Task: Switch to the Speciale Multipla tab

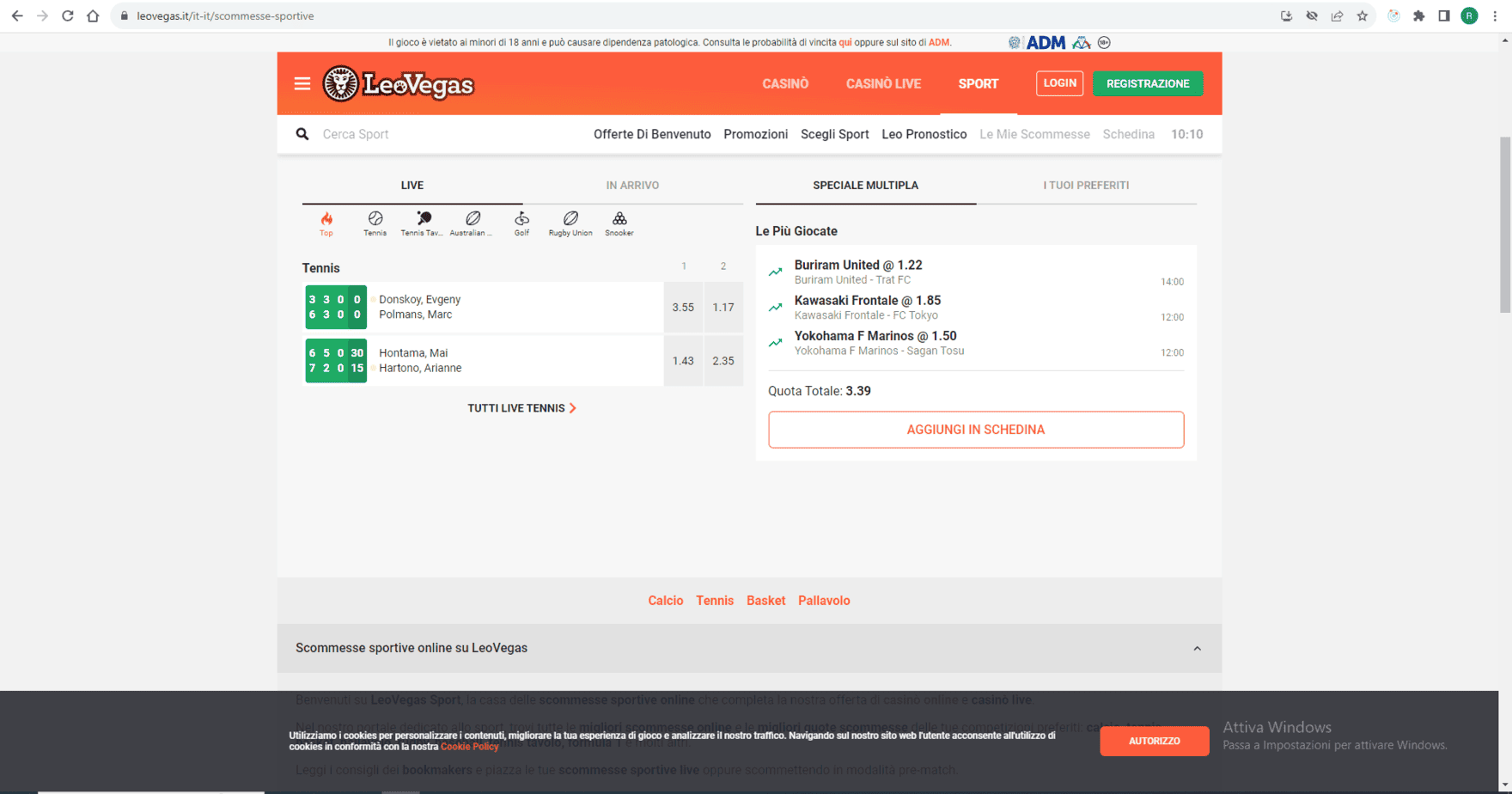Action: pyautogui.click(x=866, y=186)
